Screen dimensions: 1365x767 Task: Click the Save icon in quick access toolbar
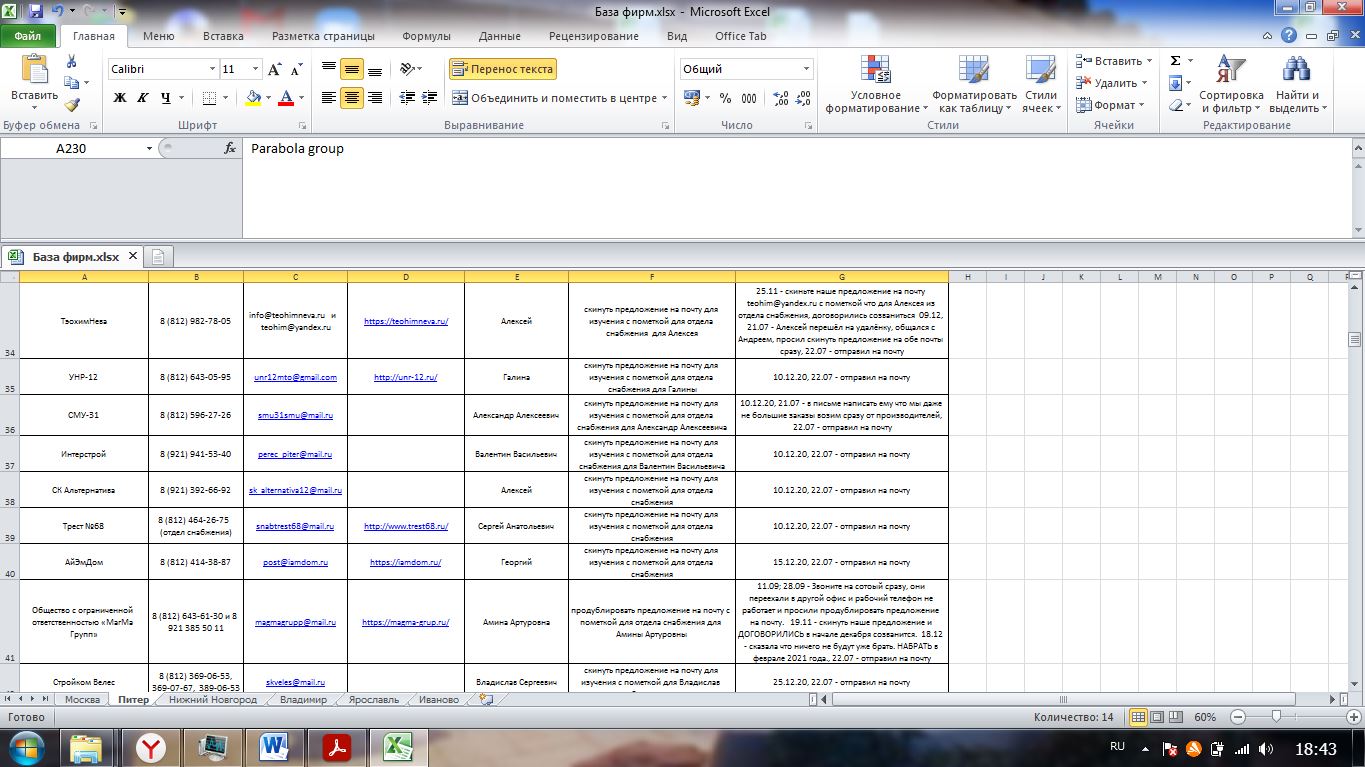tap(36, 13)
